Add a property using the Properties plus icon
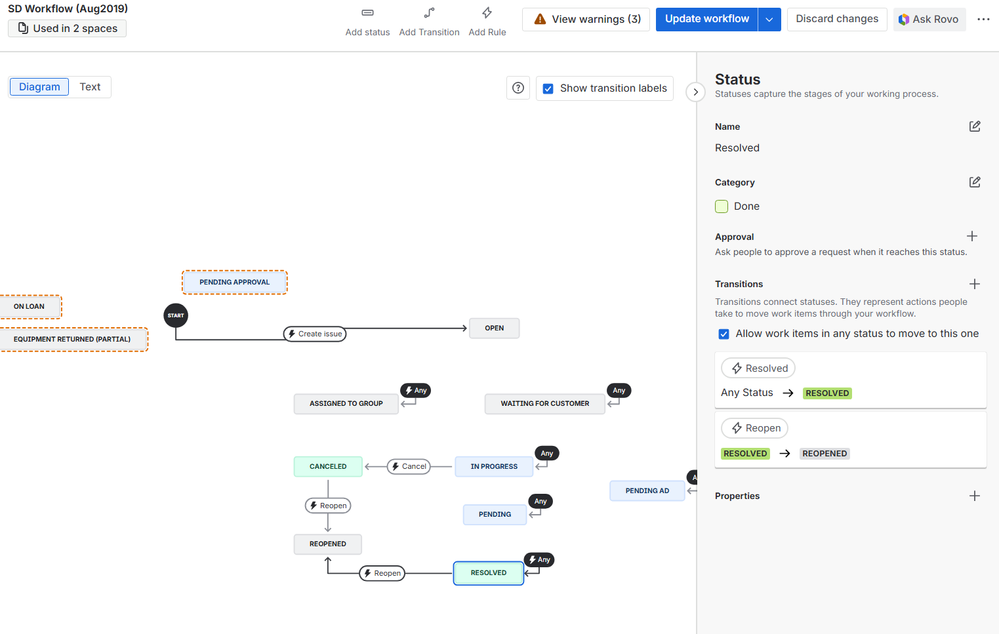The width and height of the screenshot is (999, 634). click(x=975, y=495)
